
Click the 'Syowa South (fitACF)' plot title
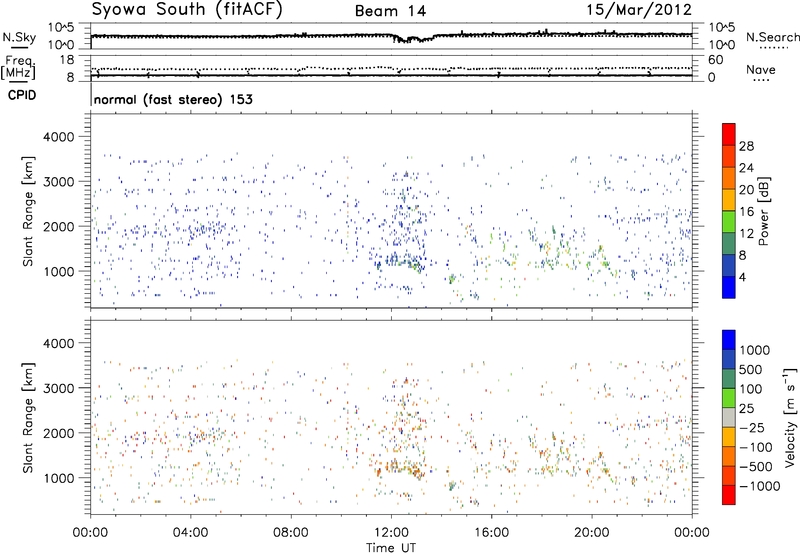(187, 10)
